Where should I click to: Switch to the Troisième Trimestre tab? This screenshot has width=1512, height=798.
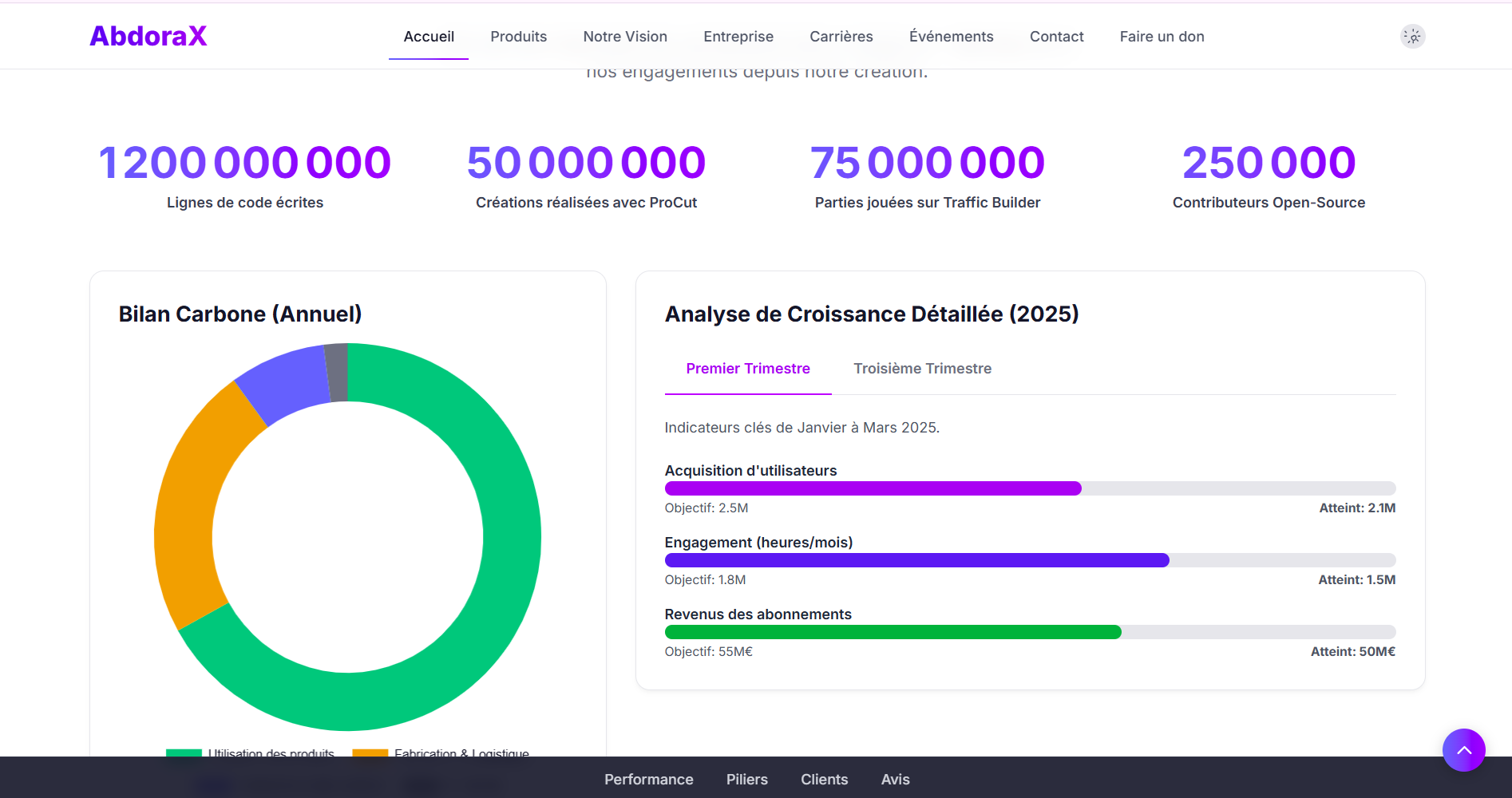pyautogui.click(x=922, y=369)
